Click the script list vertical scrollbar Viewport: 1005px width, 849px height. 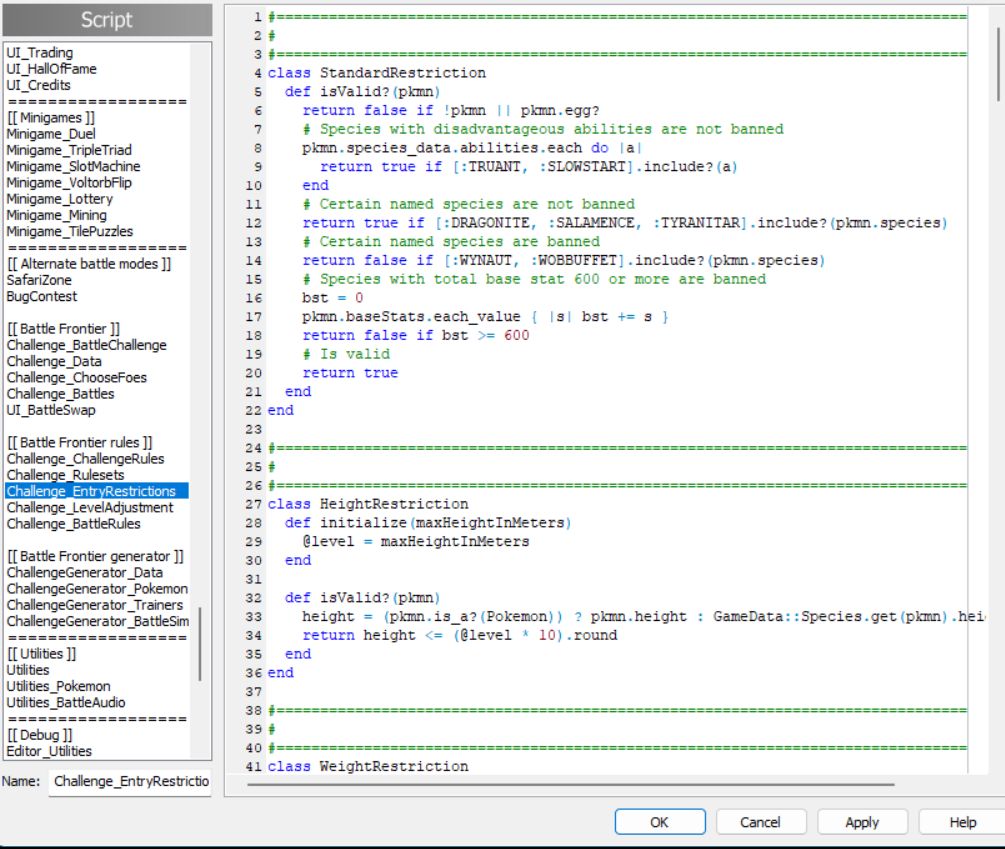tap(200, 644)
